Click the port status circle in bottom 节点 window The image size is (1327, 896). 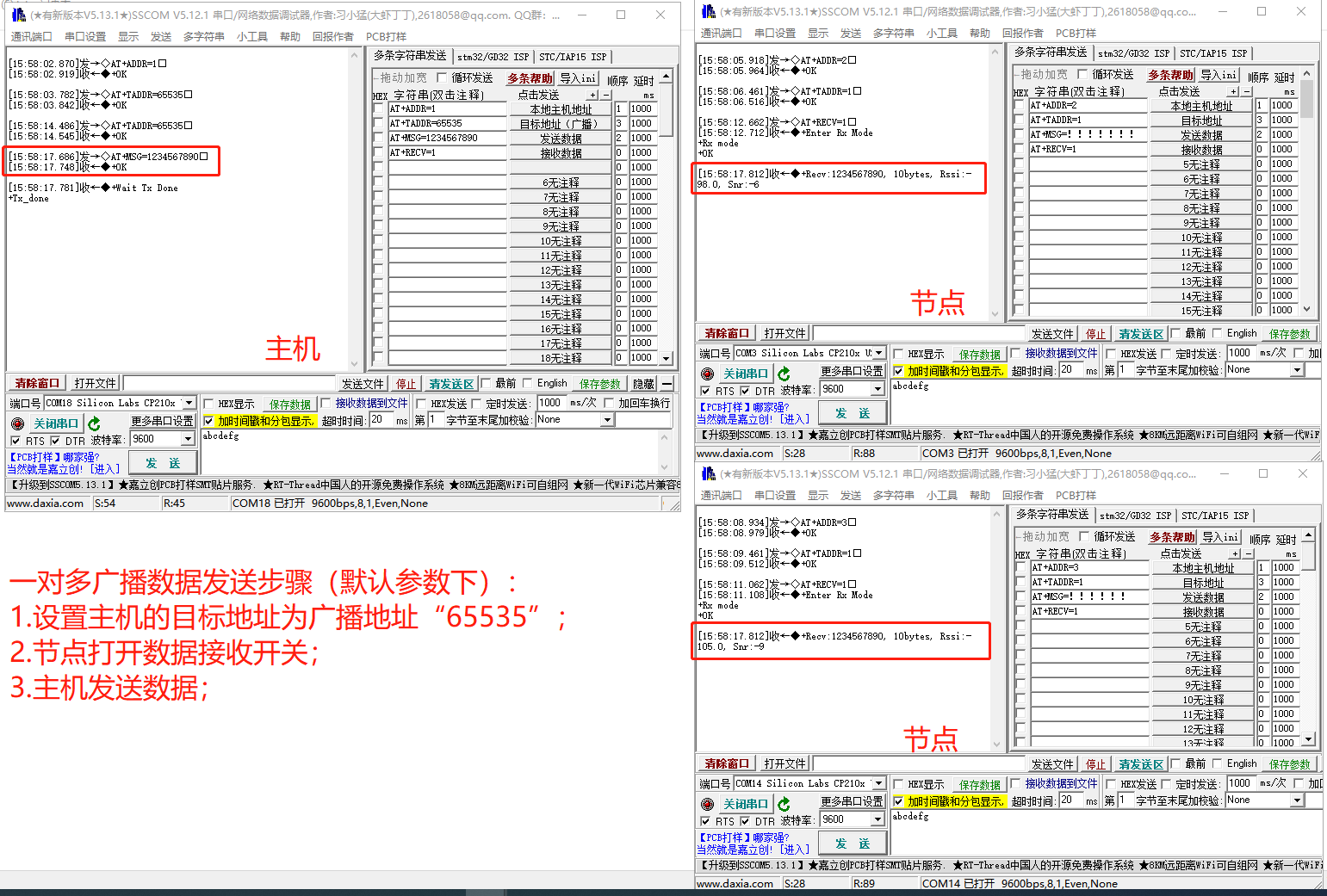coord(708,803)
